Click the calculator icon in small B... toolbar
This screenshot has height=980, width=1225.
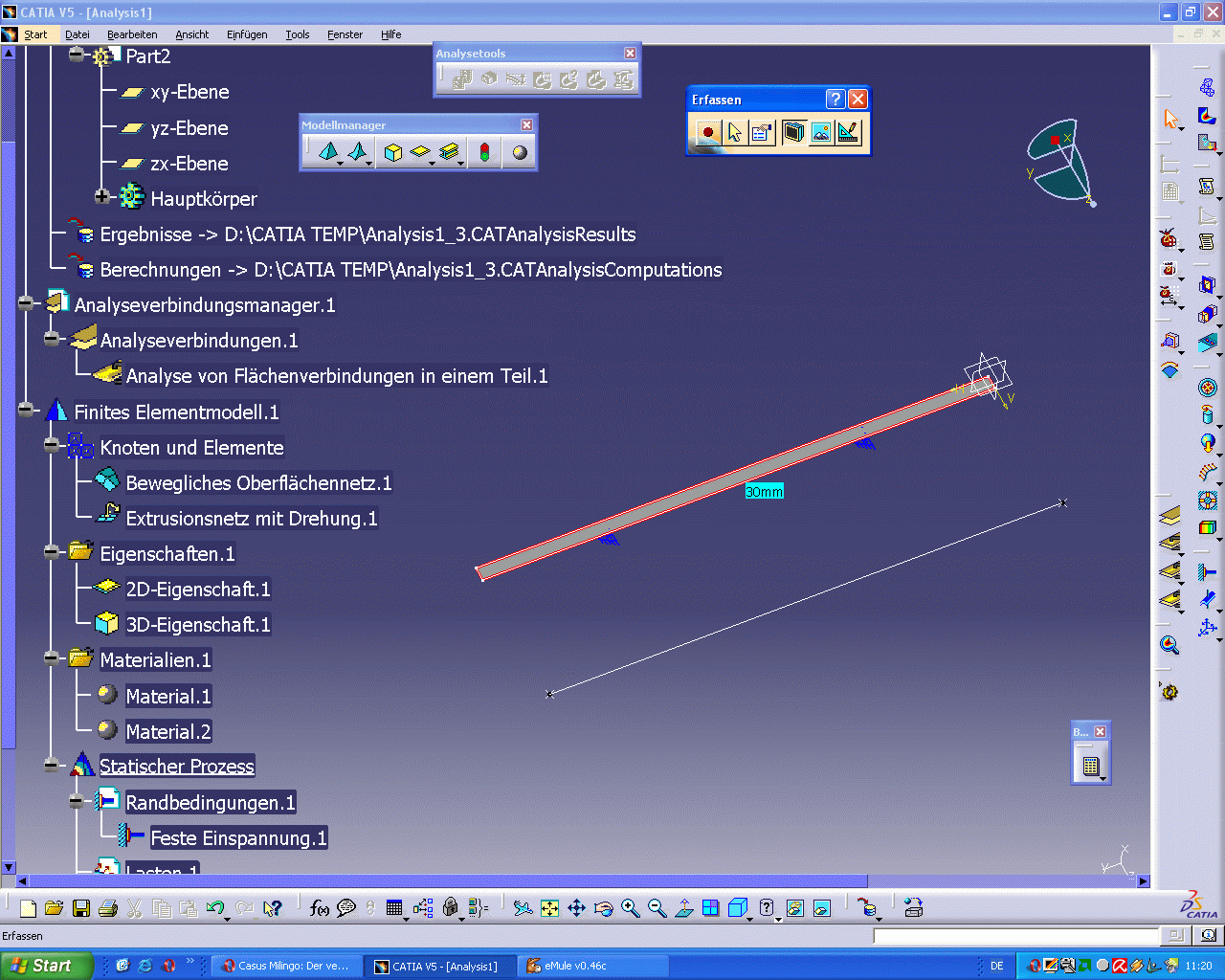1090,765
